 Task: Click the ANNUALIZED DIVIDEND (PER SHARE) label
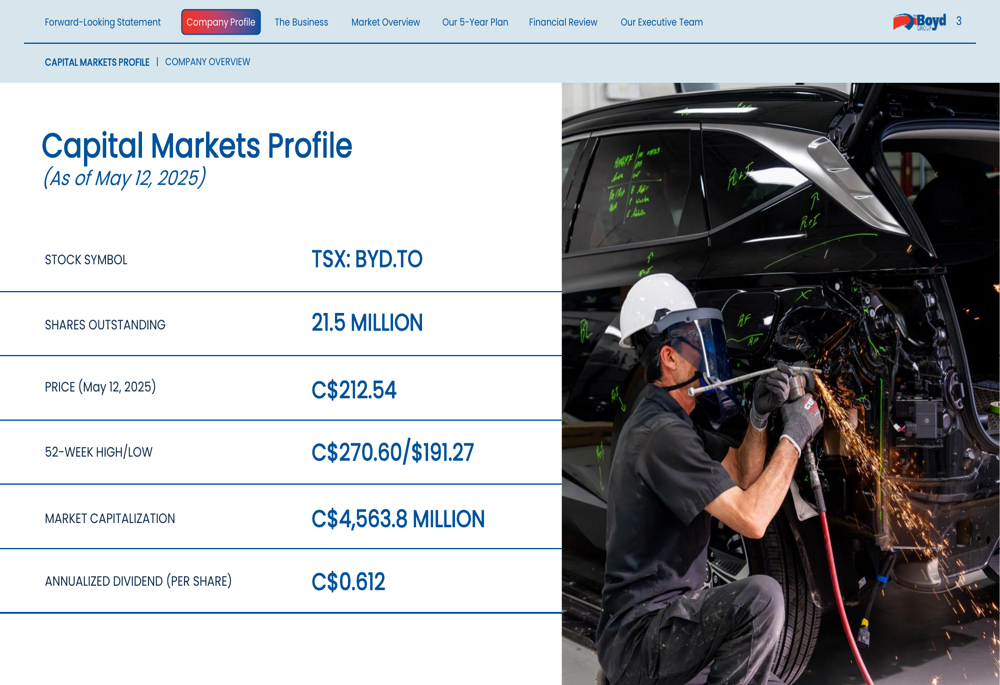click(x=138, y=581)
